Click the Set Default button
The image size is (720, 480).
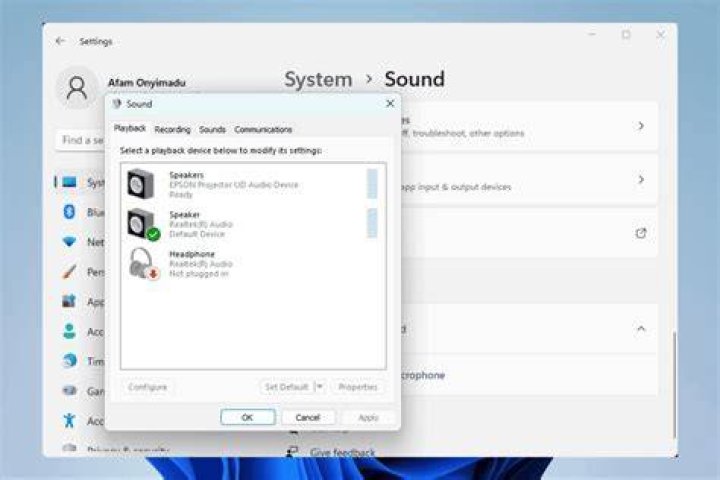(287, 387)
